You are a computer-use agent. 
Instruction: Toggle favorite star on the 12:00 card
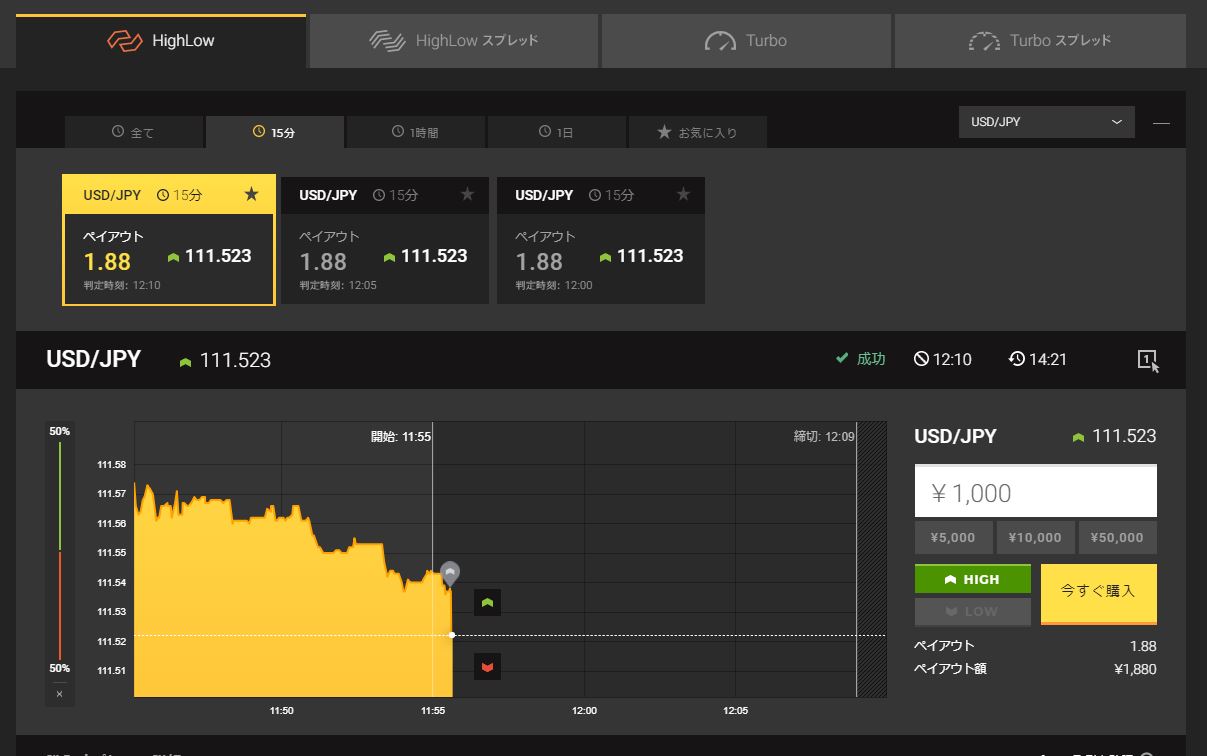(x=683, y=195)
